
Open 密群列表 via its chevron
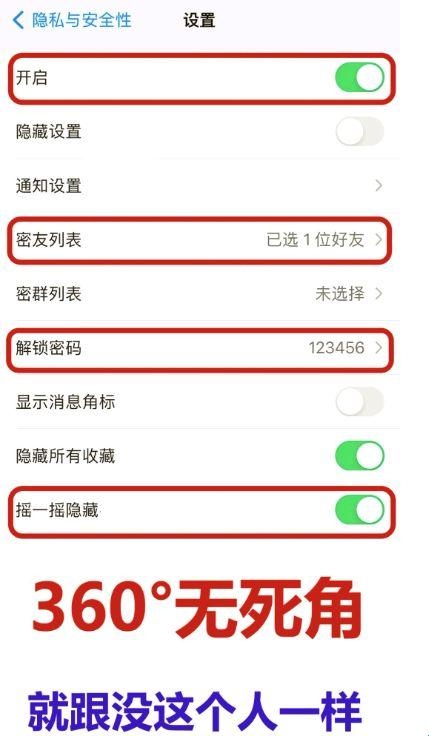tap(379, 294)
